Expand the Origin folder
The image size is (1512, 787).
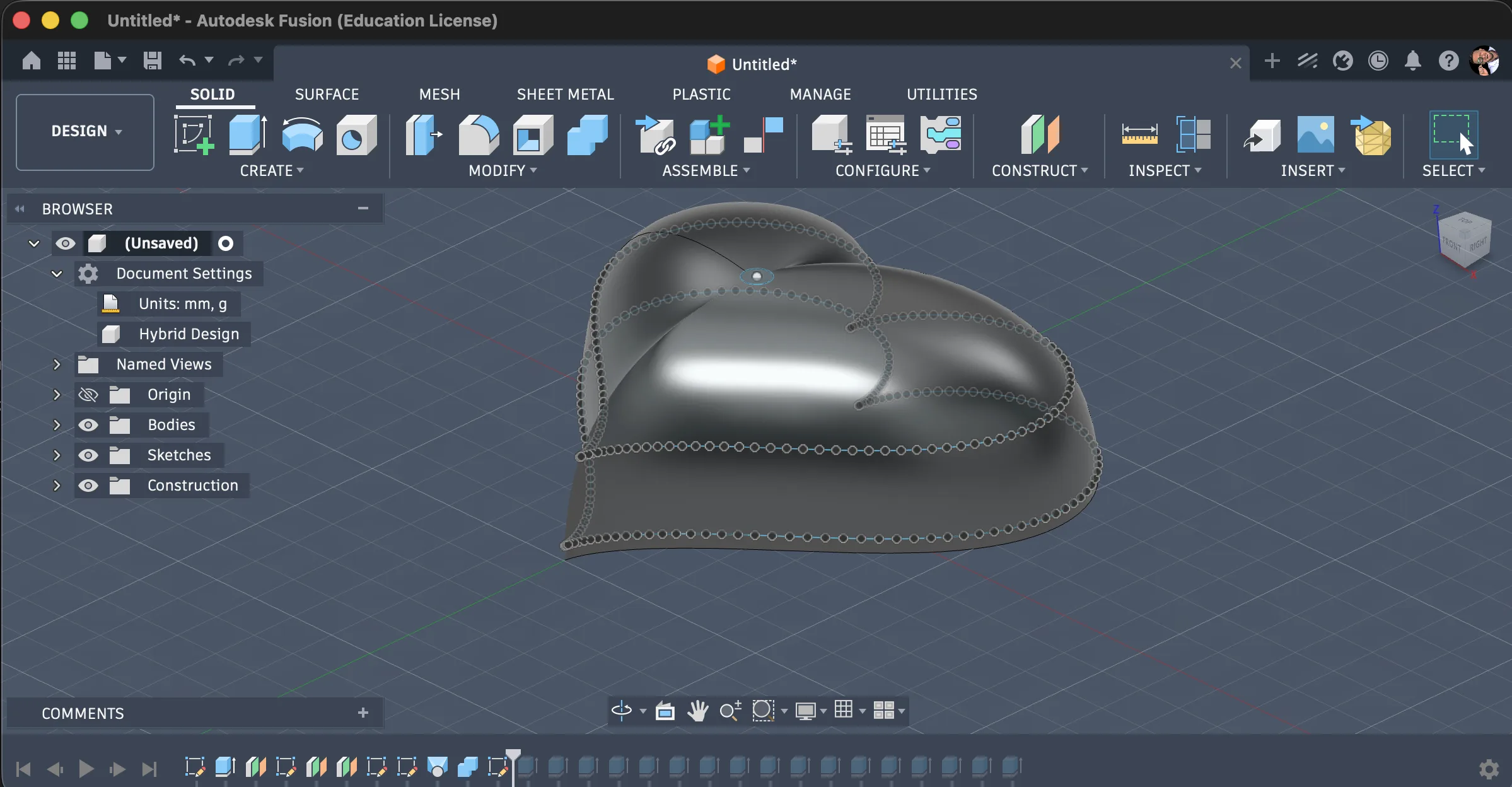click(57, 395)
